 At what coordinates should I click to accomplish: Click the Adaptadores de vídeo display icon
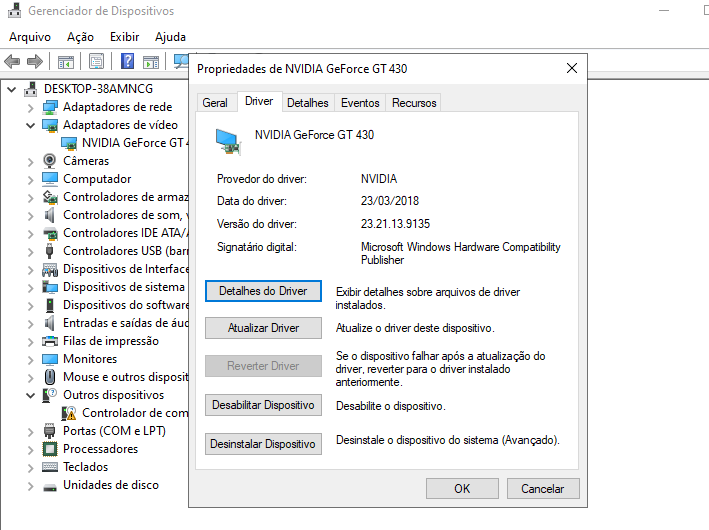(x=50, y=125)
